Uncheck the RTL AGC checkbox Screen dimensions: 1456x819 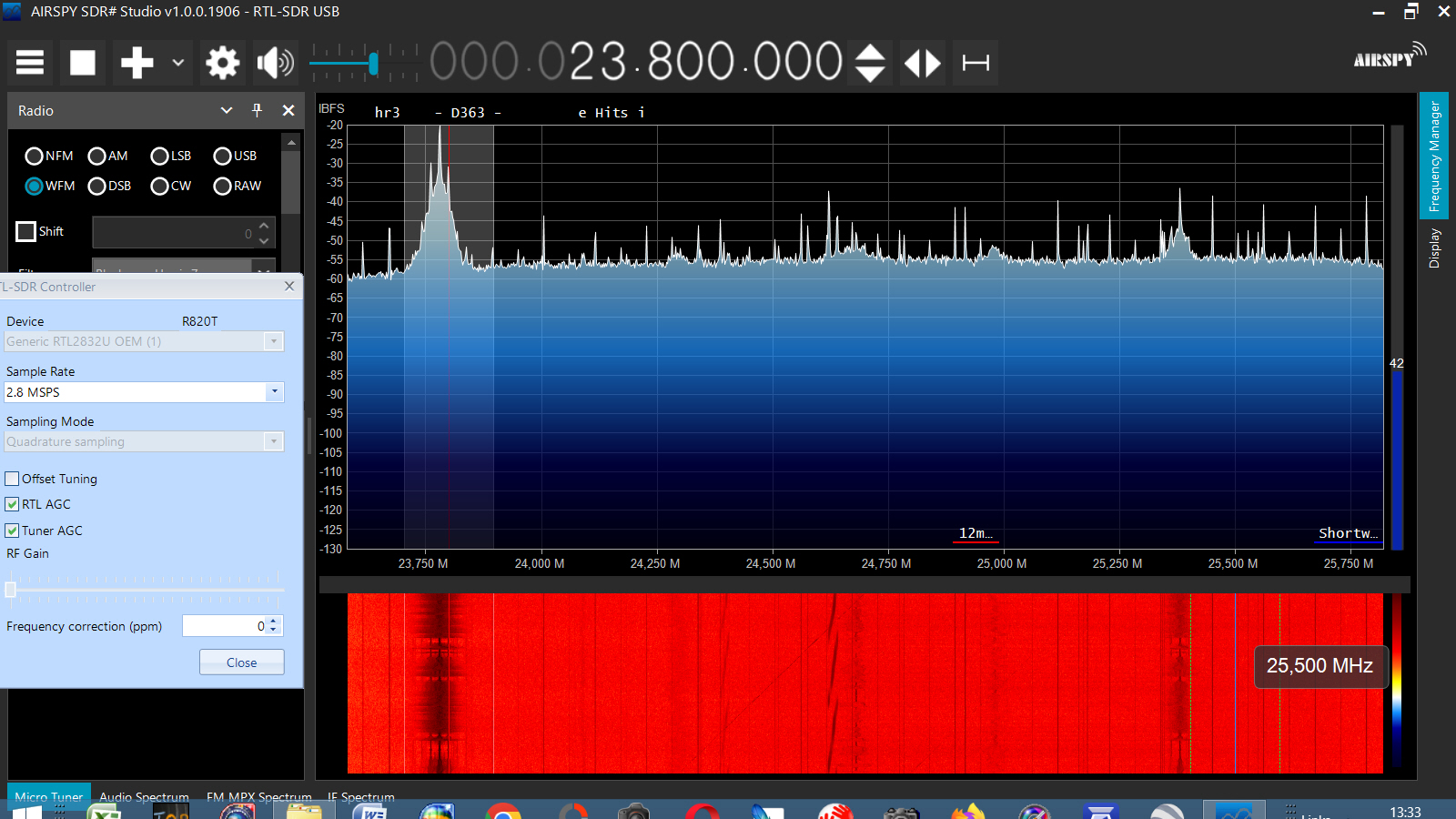point(13,504)
